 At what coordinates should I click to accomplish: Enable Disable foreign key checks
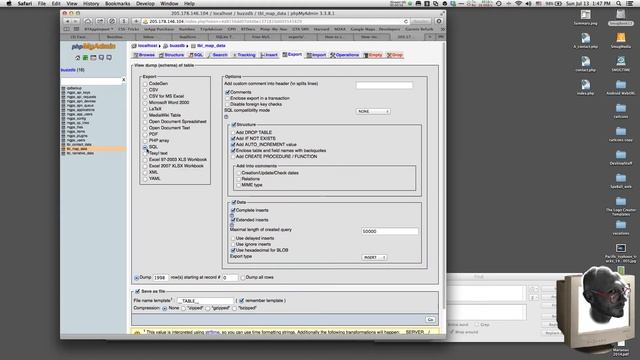click(x=228, y=104)
